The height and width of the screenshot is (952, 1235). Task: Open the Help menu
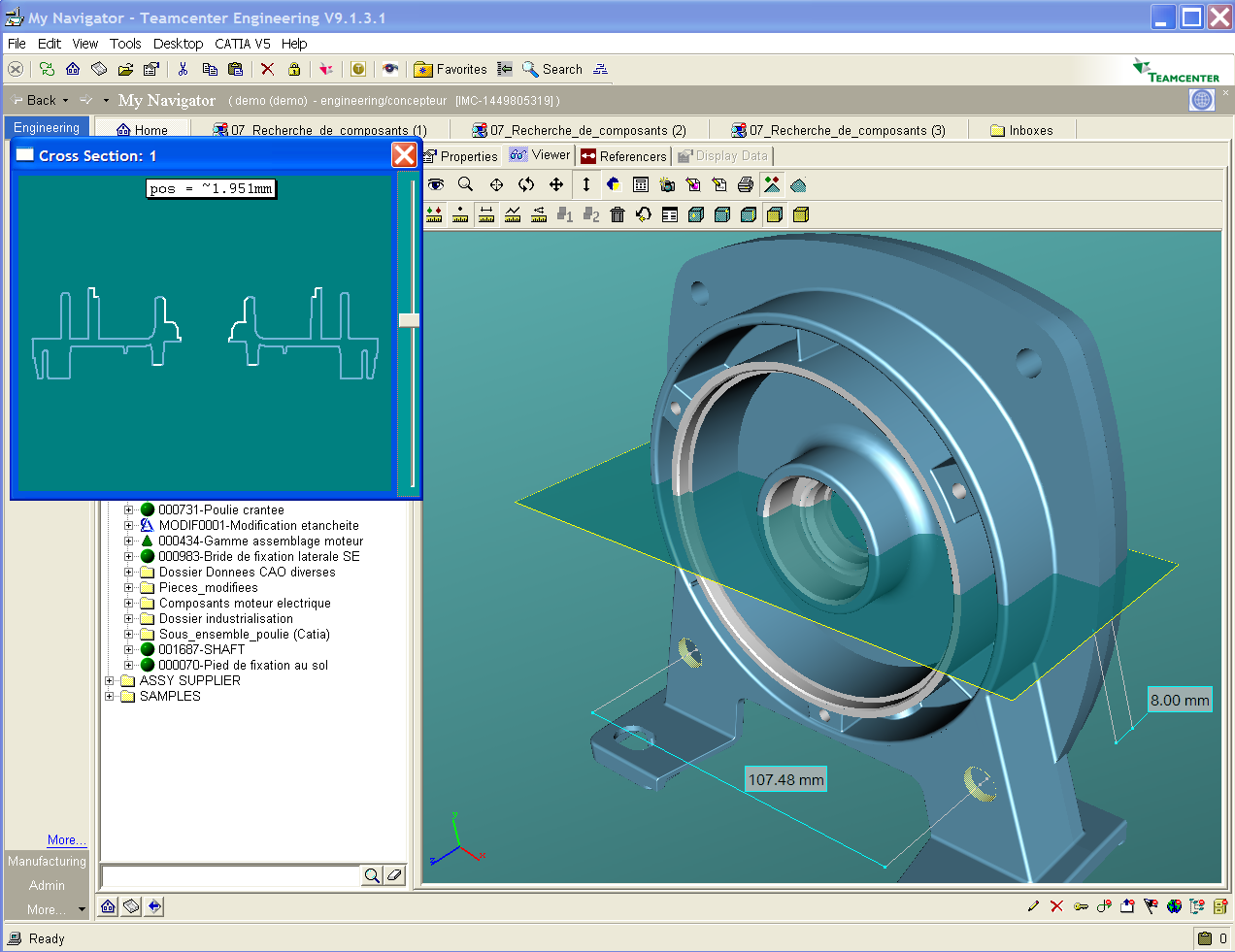(294, 44)
